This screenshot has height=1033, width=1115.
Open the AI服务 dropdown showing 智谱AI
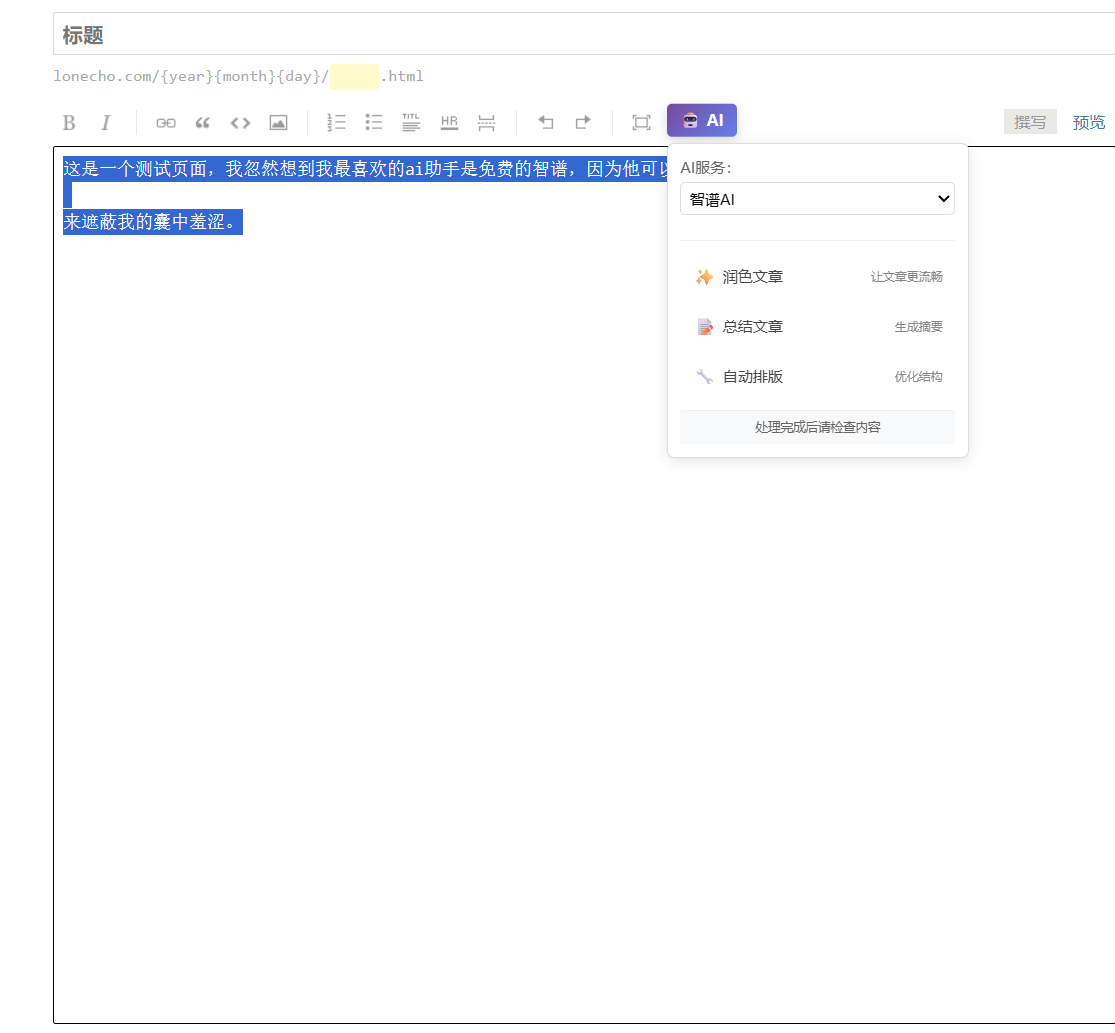point(817,199)
